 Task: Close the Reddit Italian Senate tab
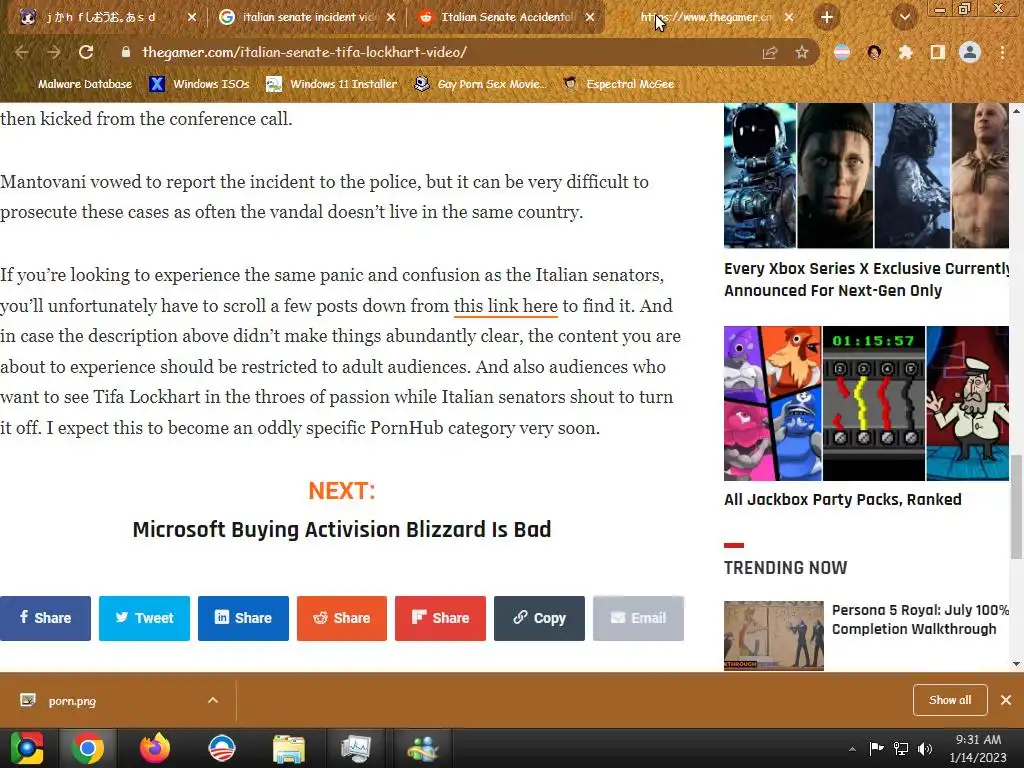[x=590, y=17]
